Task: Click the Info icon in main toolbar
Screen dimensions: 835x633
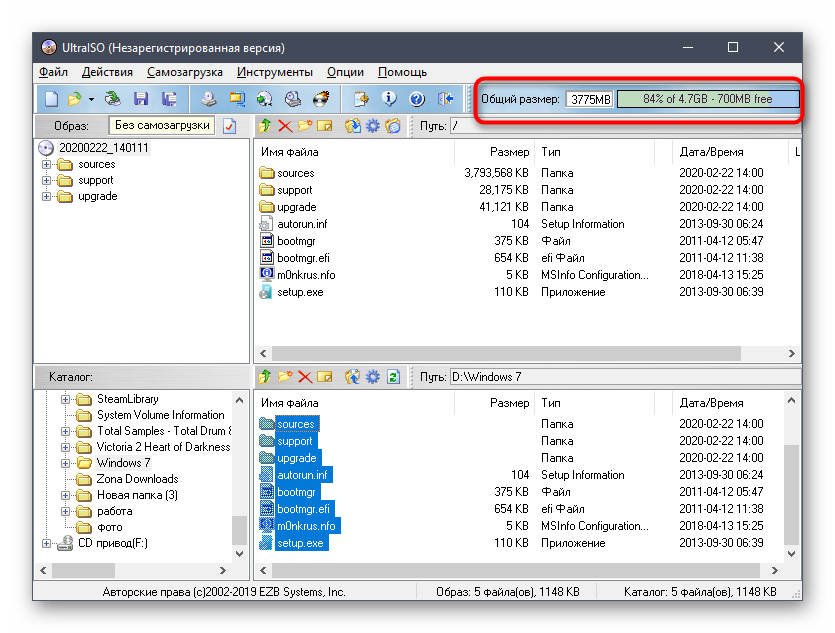Action: 389,99
